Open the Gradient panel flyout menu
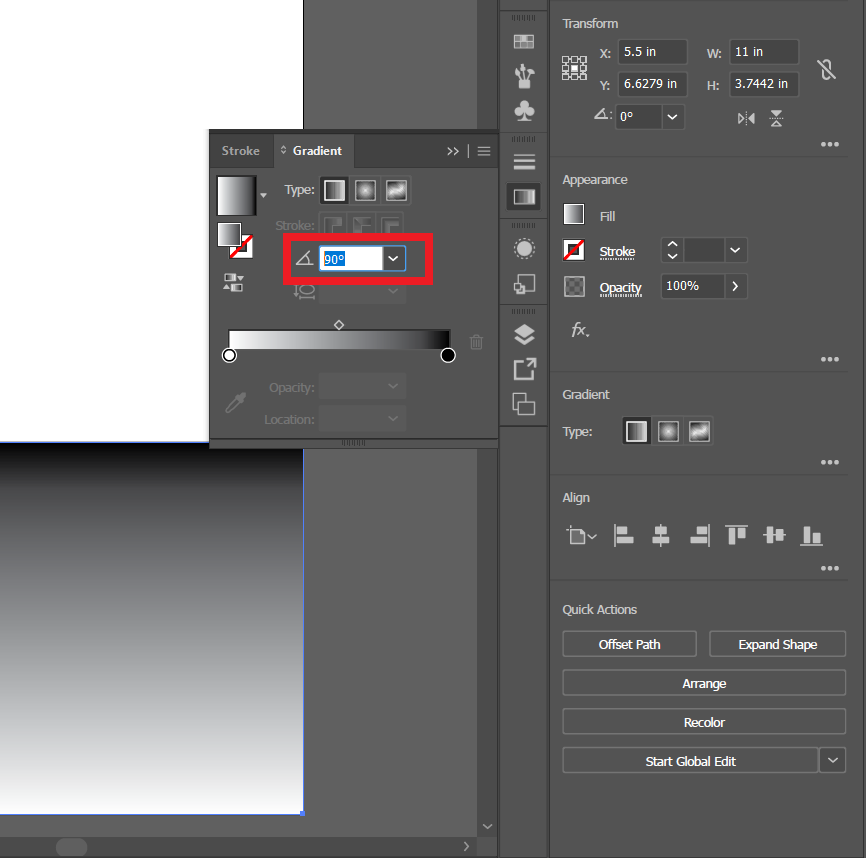866x858 pixels. (x=485, y=151)
